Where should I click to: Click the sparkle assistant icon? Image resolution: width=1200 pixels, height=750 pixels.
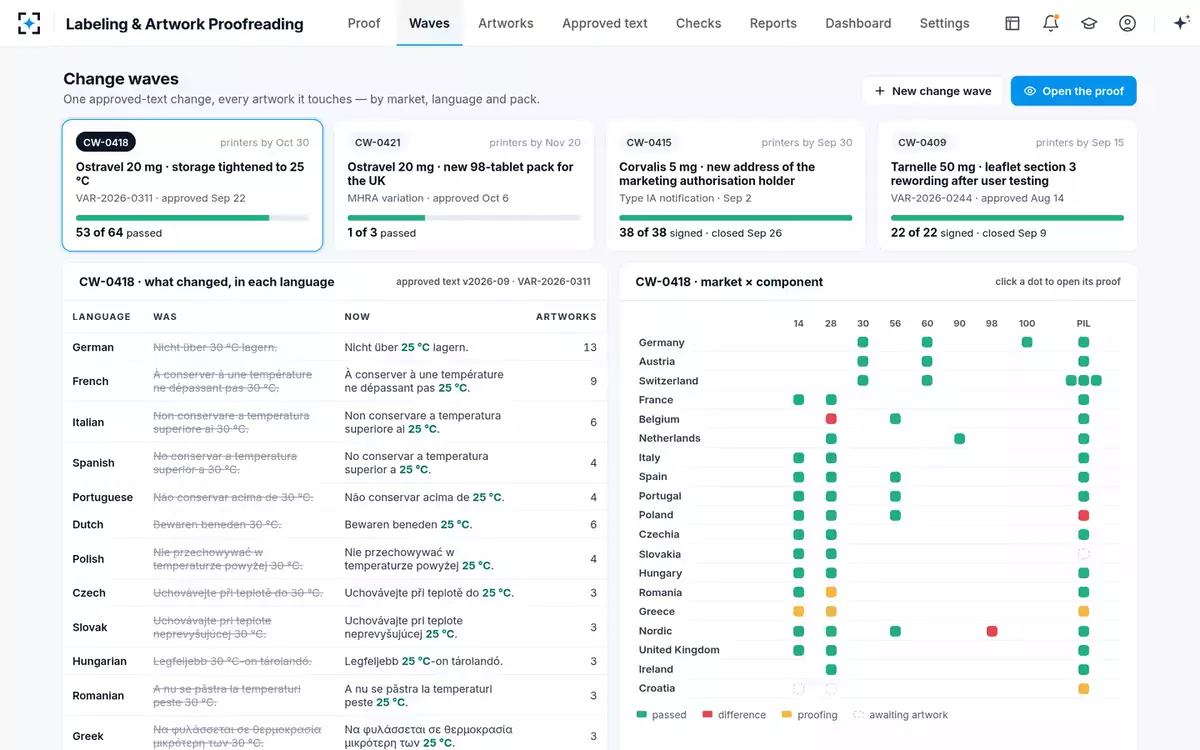(x=1180, y=23)
